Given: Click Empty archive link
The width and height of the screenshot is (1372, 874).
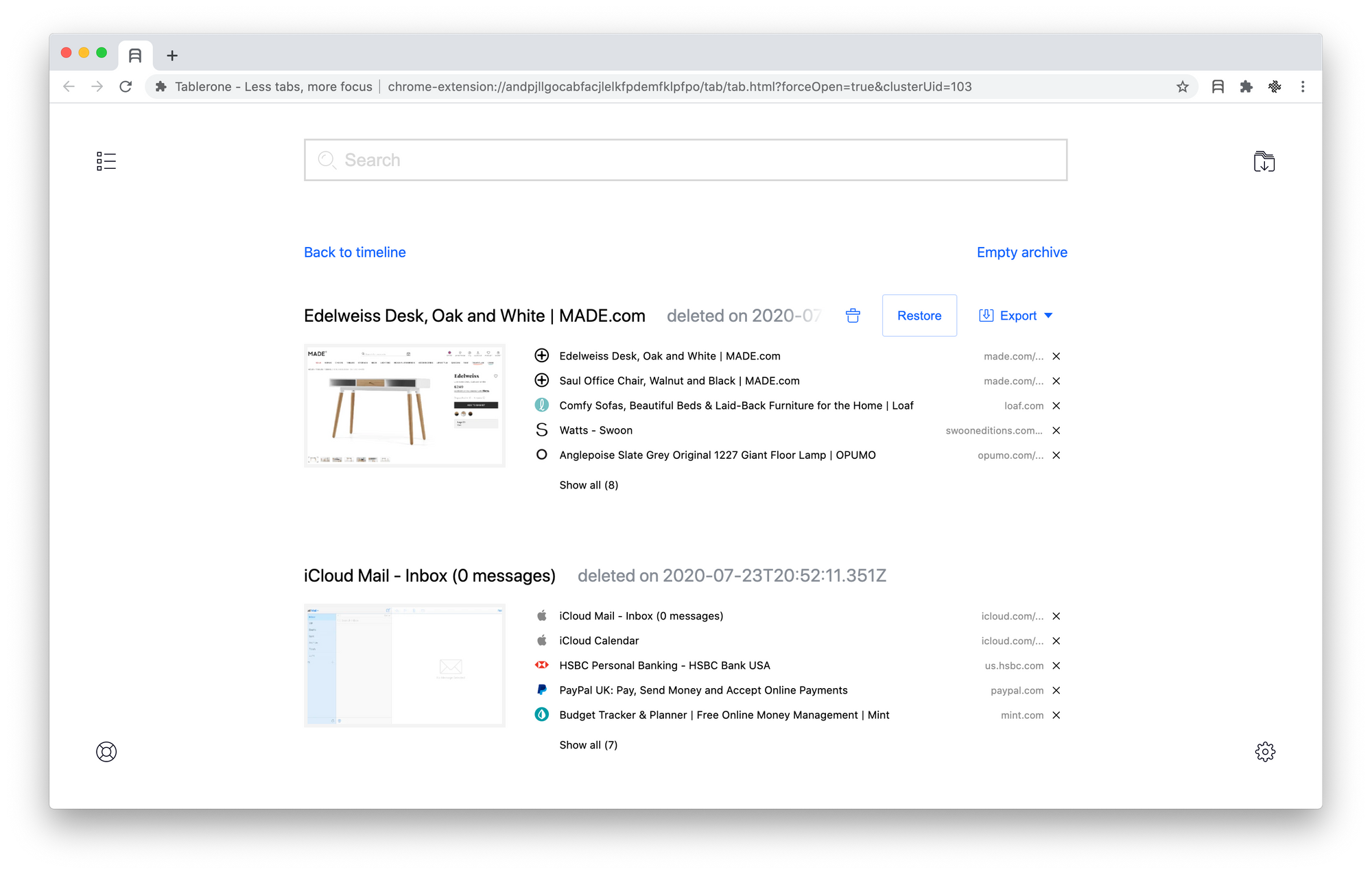Looking at the screenshot, I should pyautogui.click(x=1022, y=252).
